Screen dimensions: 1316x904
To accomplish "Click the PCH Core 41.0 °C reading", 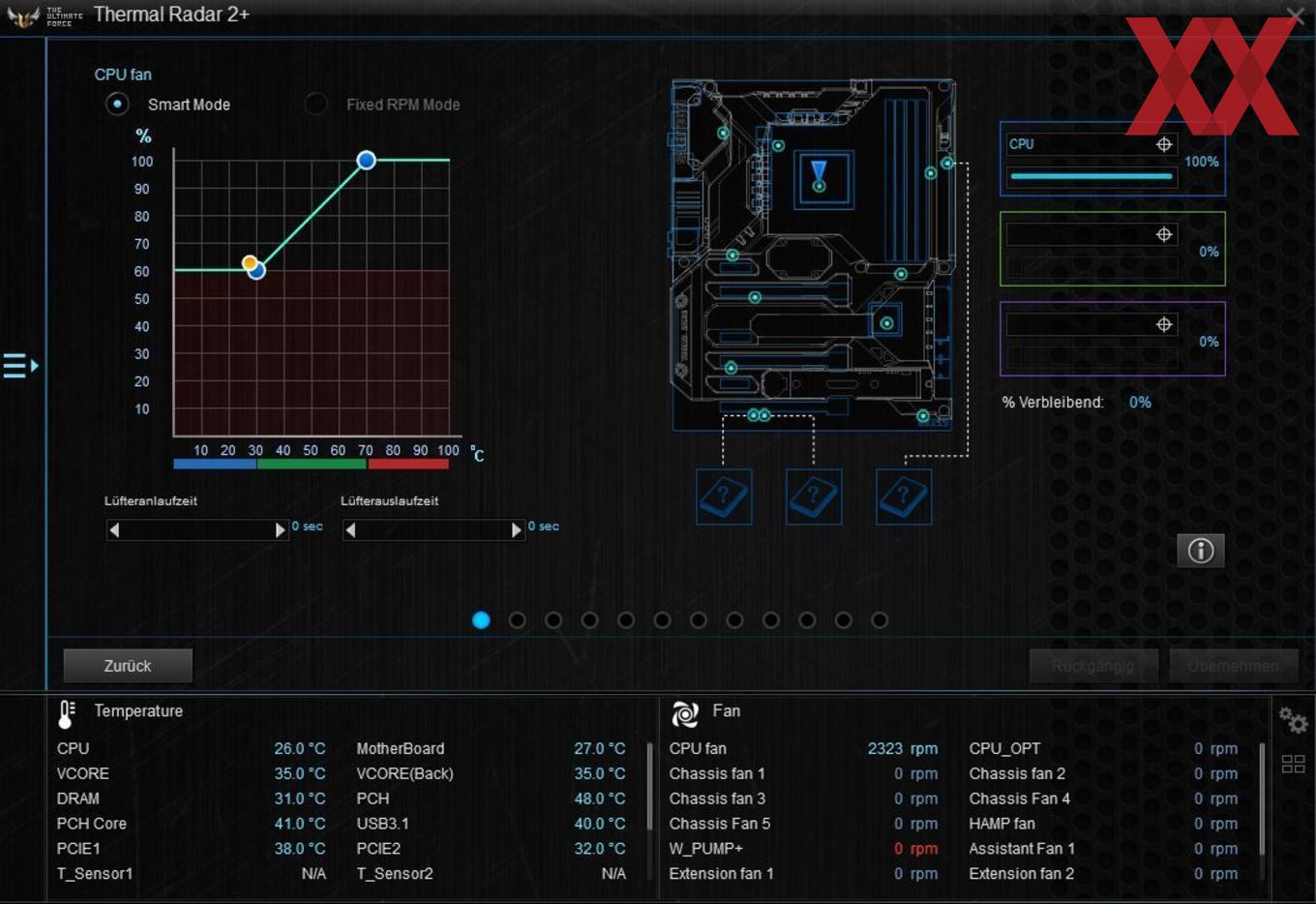I will (300, 824).
